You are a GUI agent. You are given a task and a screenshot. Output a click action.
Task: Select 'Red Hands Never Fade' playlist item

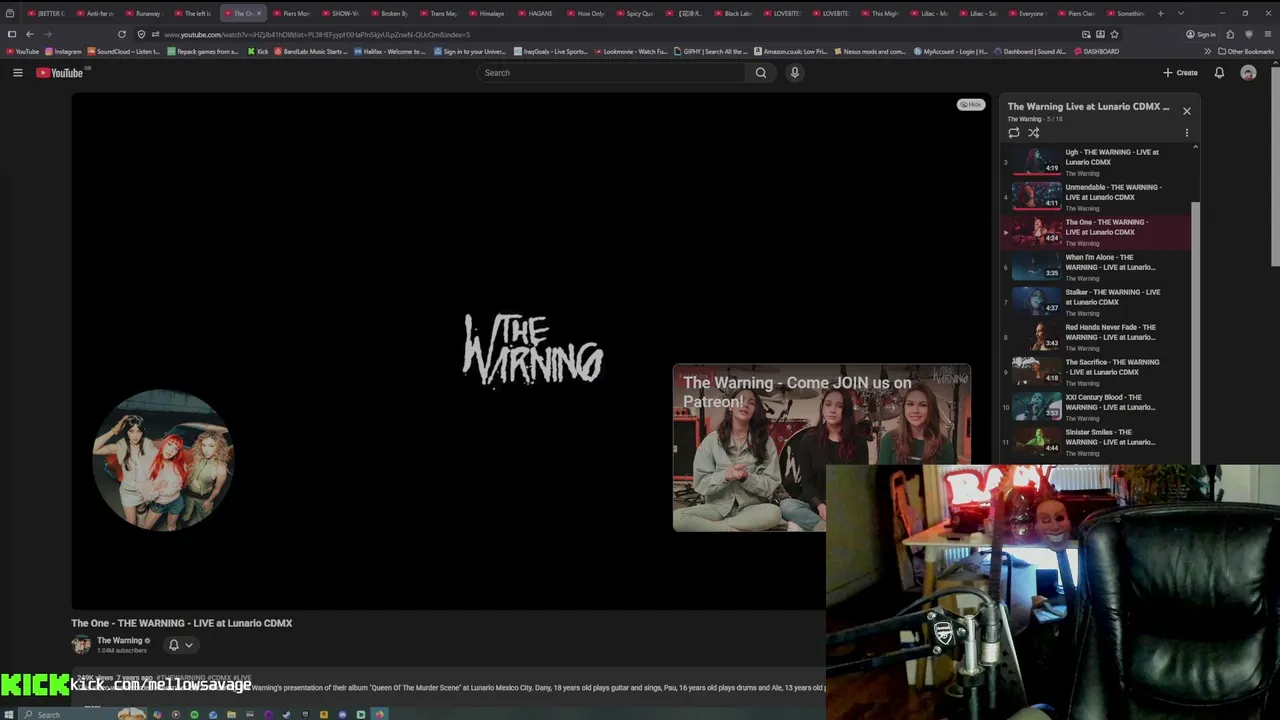pos(1097,337)
